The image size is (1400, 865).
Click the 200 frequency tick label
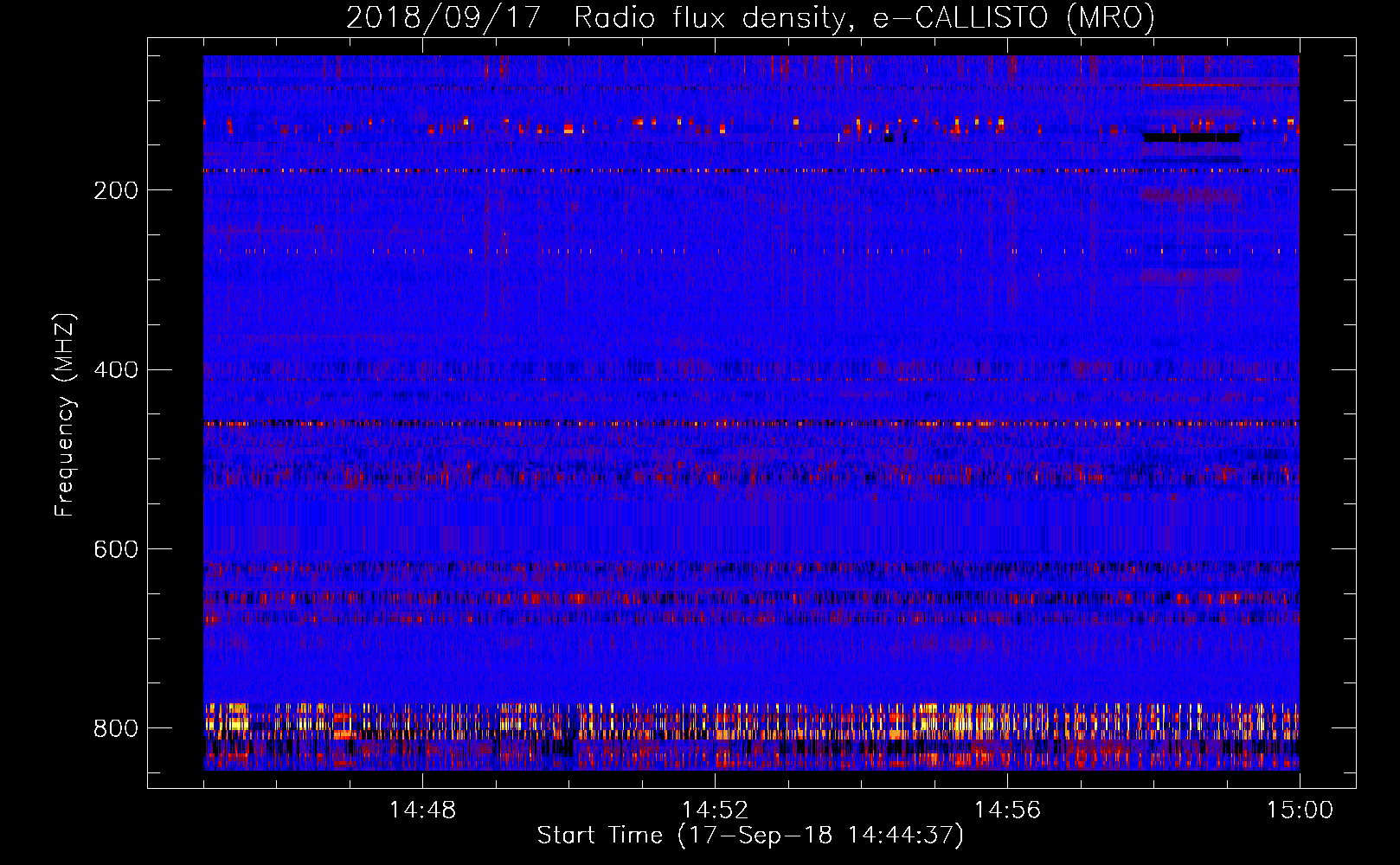[116, 190]
